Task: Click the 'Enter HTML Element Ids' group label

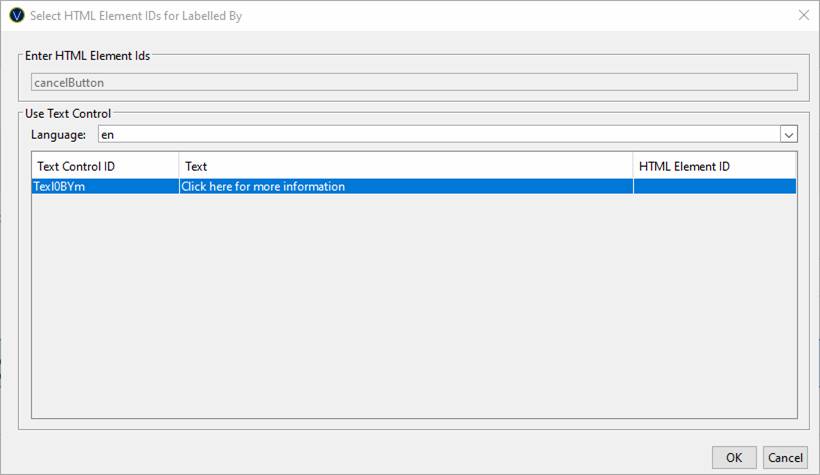Action: tap(87, 55)
